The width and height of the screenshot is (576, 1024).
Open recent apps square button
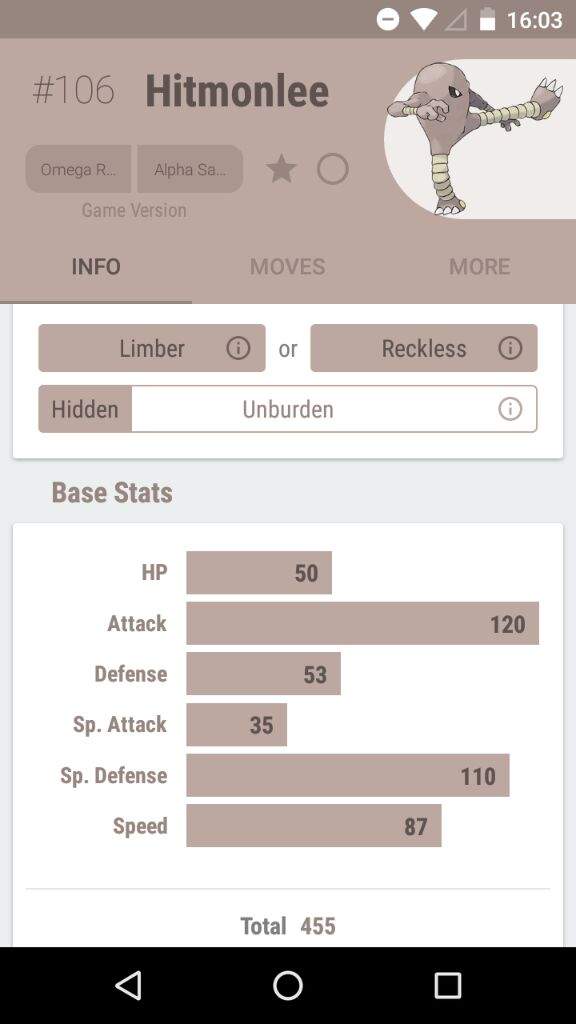click(x=447, y=985)
